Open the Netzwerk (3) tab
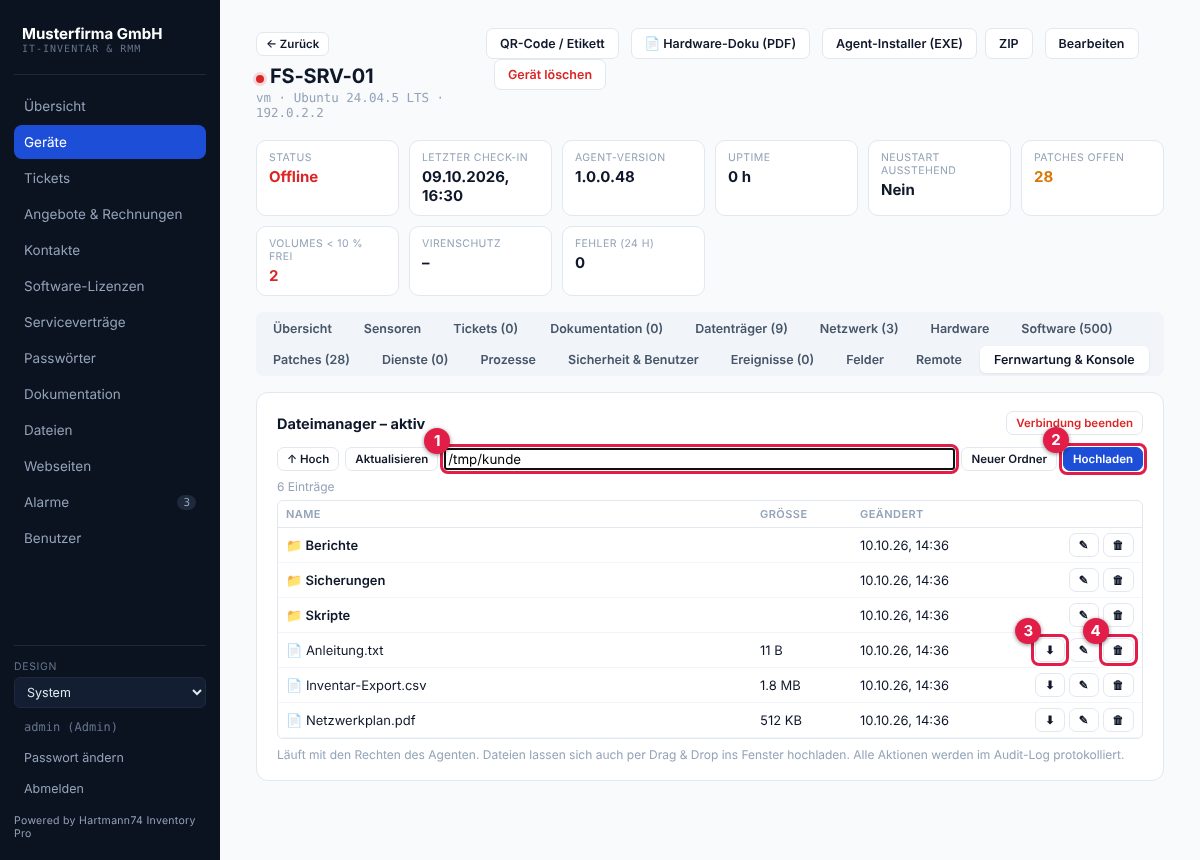This screenshot has height=860, width=1200. (859, 328)
